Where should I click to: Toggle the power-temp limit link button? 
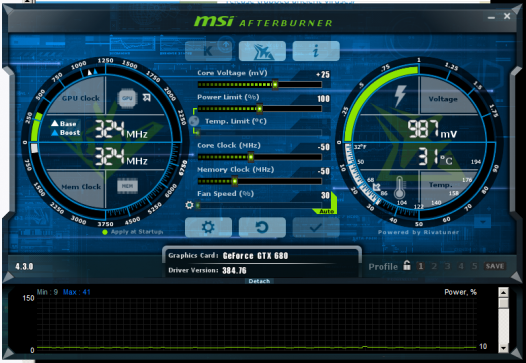coord(194,121)
